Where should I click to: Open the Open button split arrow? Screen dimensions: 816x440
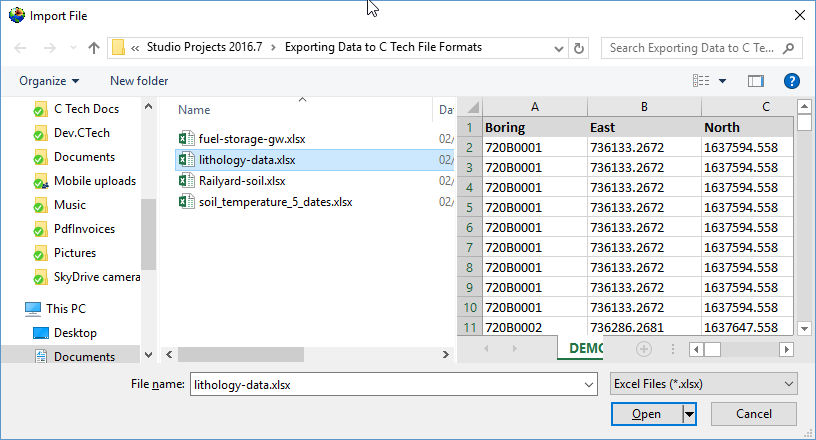click(689, 414)
